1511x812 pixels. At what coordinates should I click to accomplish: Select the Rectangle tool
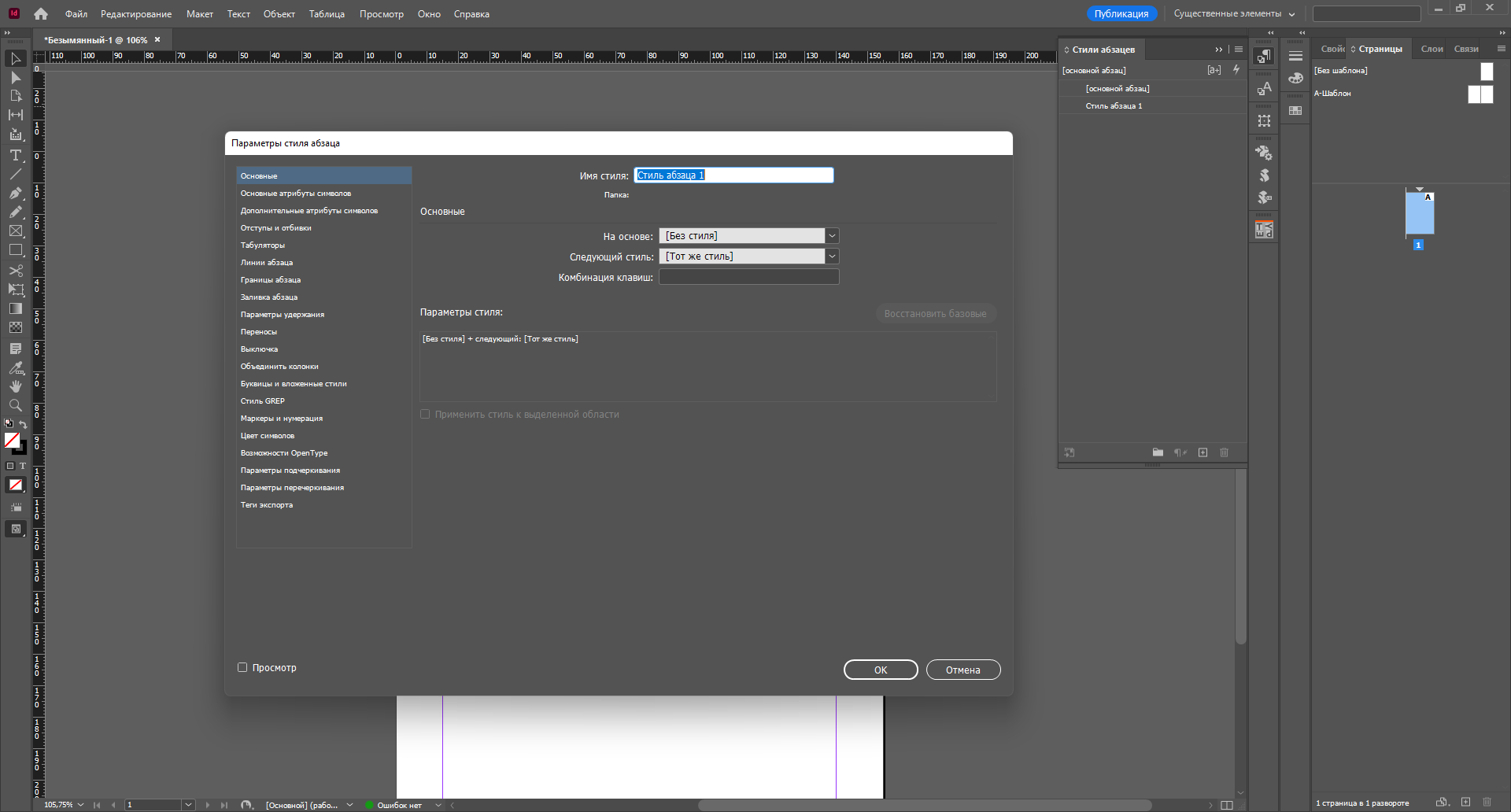(16, 250)
